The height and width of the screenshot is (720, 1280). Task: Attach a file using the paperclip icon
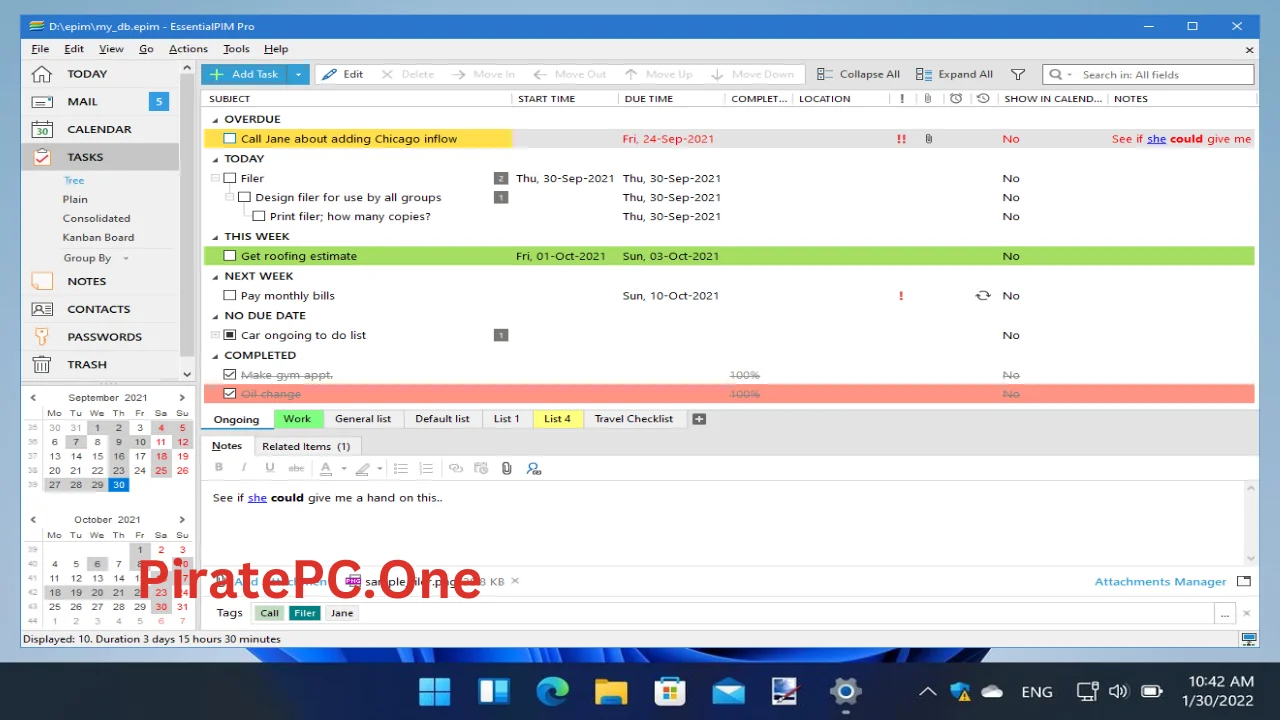507,468
